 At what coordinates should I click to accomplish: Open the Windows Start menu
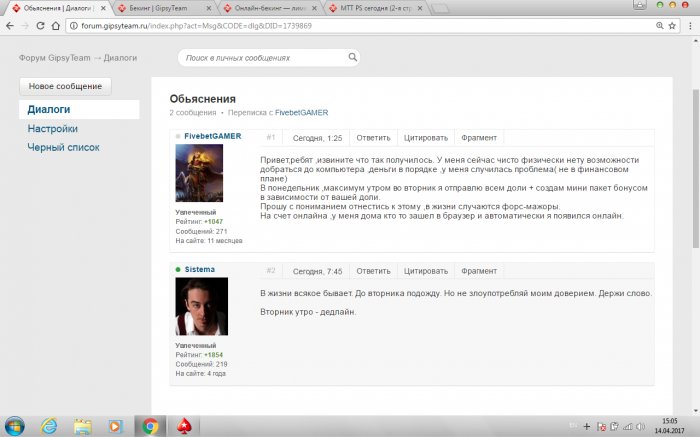coord(14,426)
